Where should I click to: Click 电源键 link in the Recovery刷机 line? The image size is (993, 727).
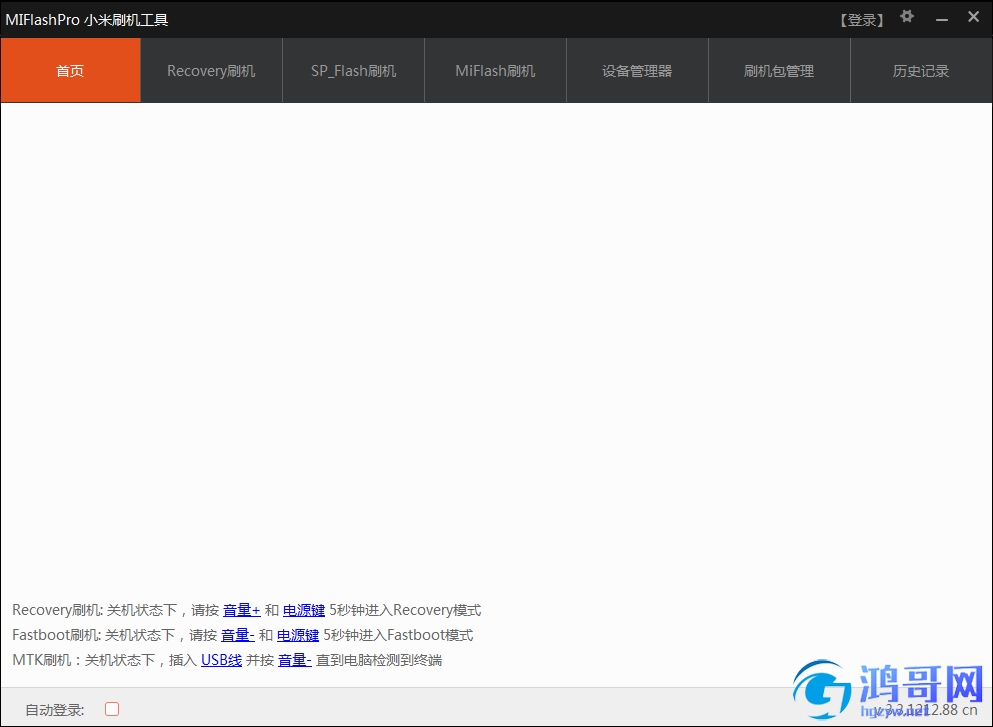(x=304, y=610)
